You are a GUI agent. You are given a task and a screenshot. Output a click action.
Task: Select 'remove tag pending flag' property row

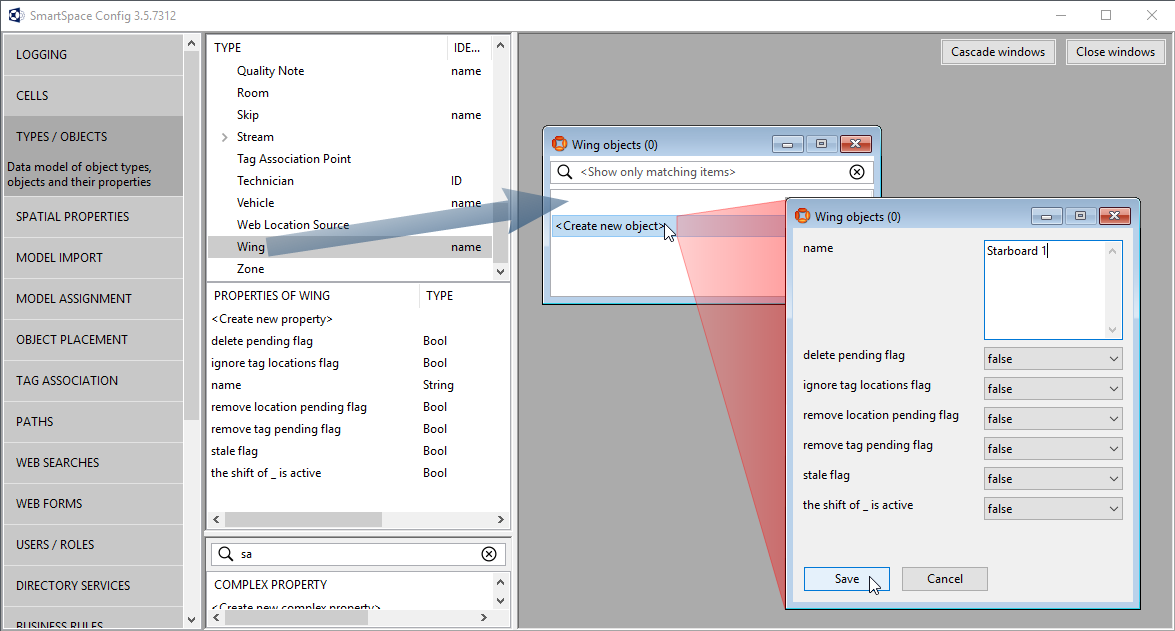(x=358, y=429)
